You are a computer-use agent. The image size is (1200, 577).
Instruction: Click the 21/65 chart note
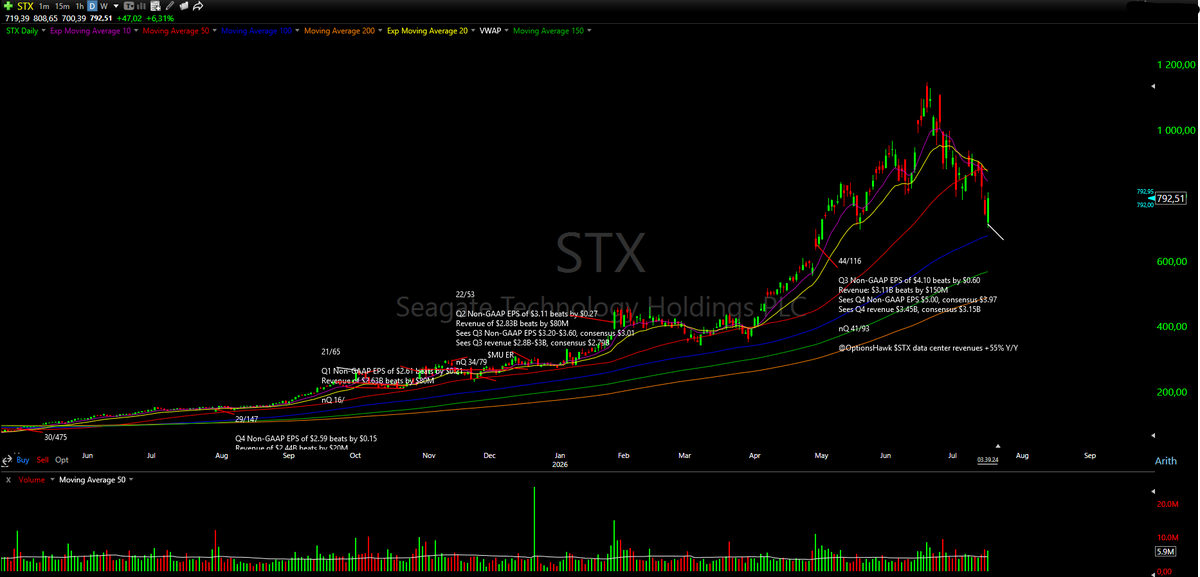(x=330, y=352)
